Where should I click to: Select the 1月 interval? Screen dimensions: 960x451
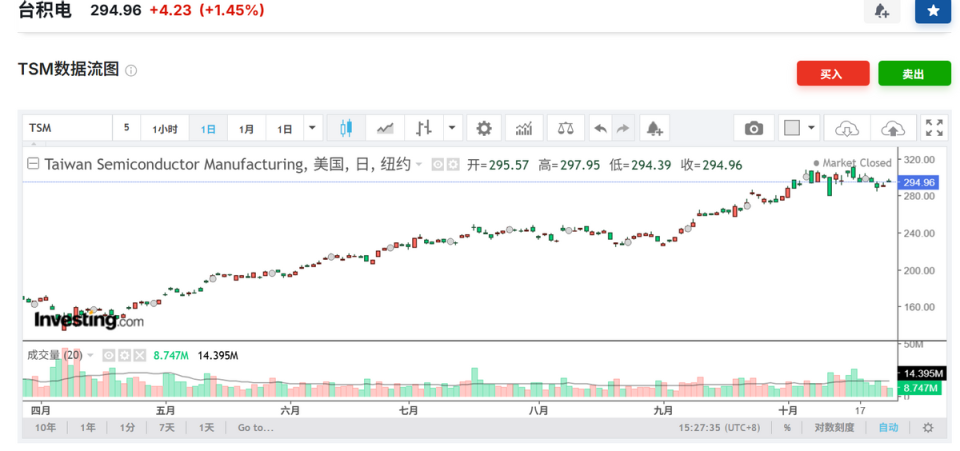tap(247, 129)
